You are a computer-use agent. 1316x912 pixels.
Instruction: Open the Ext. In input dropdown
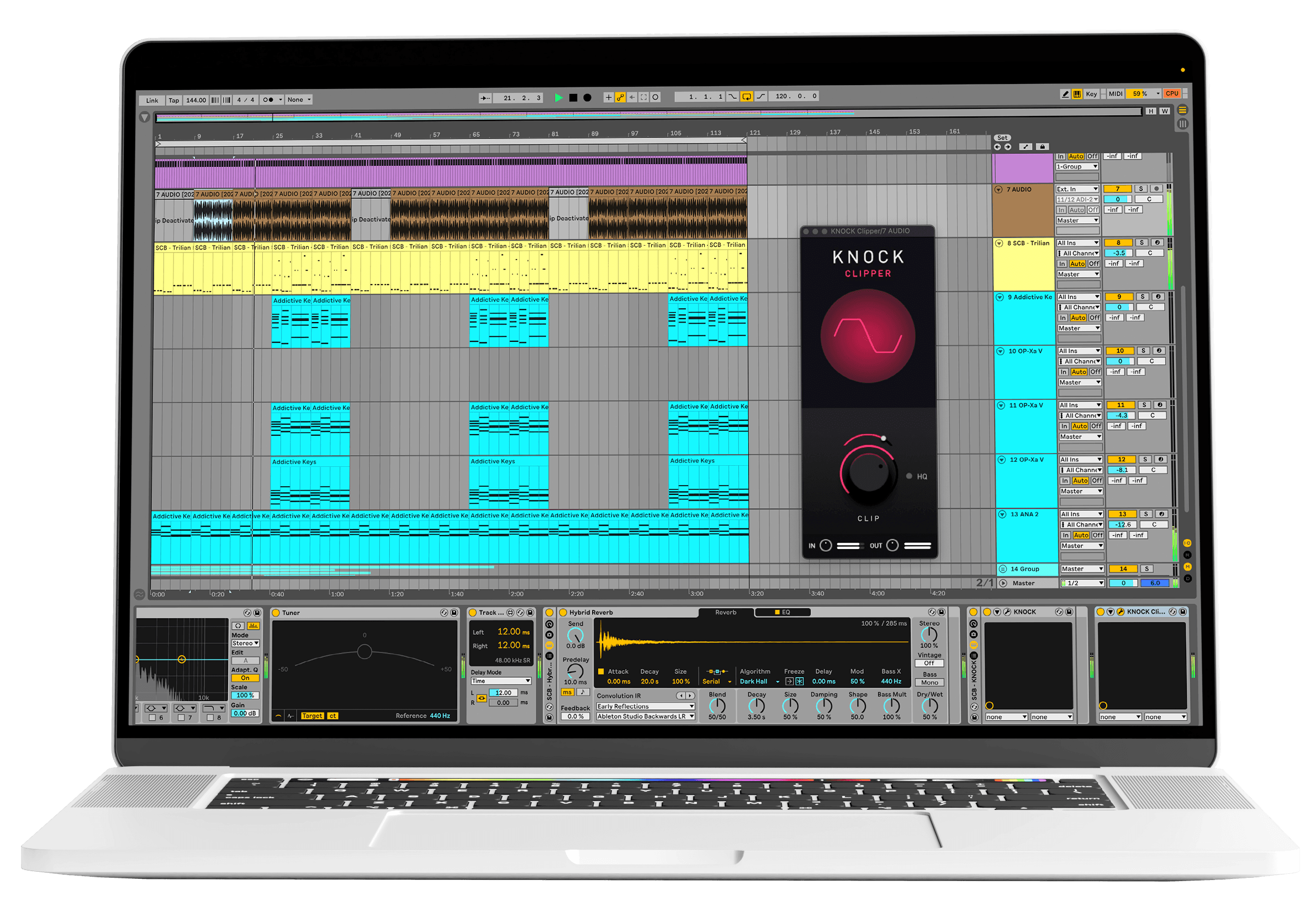1077,189
